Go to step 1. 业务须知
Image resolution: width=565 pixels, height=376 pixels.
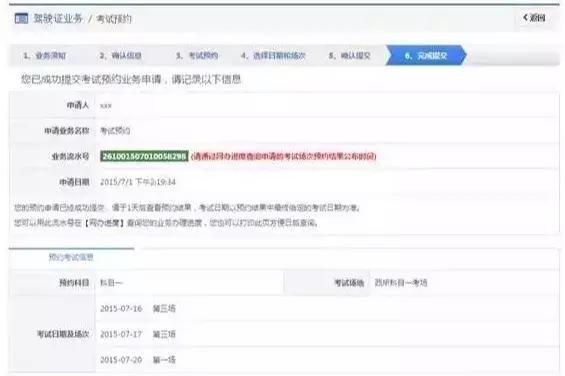pos(45,56)
